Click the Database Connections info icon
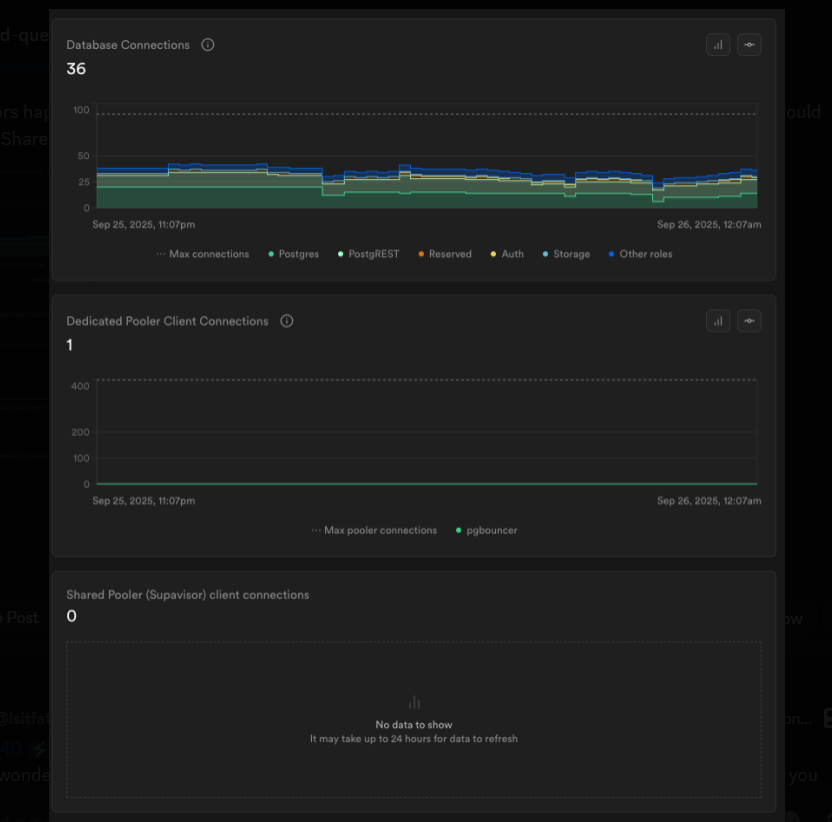 pyautogui.click(x=208, y=45)
